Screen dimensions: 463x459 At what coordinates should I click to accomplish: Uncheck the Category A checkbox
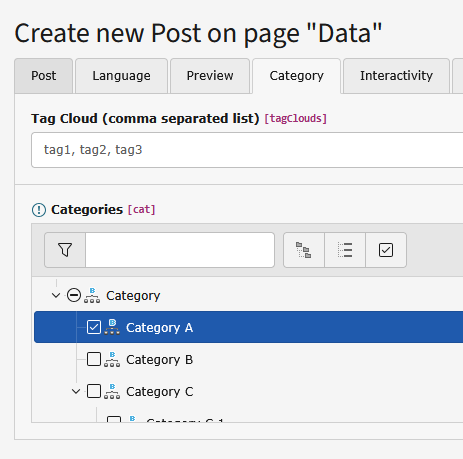94,327
